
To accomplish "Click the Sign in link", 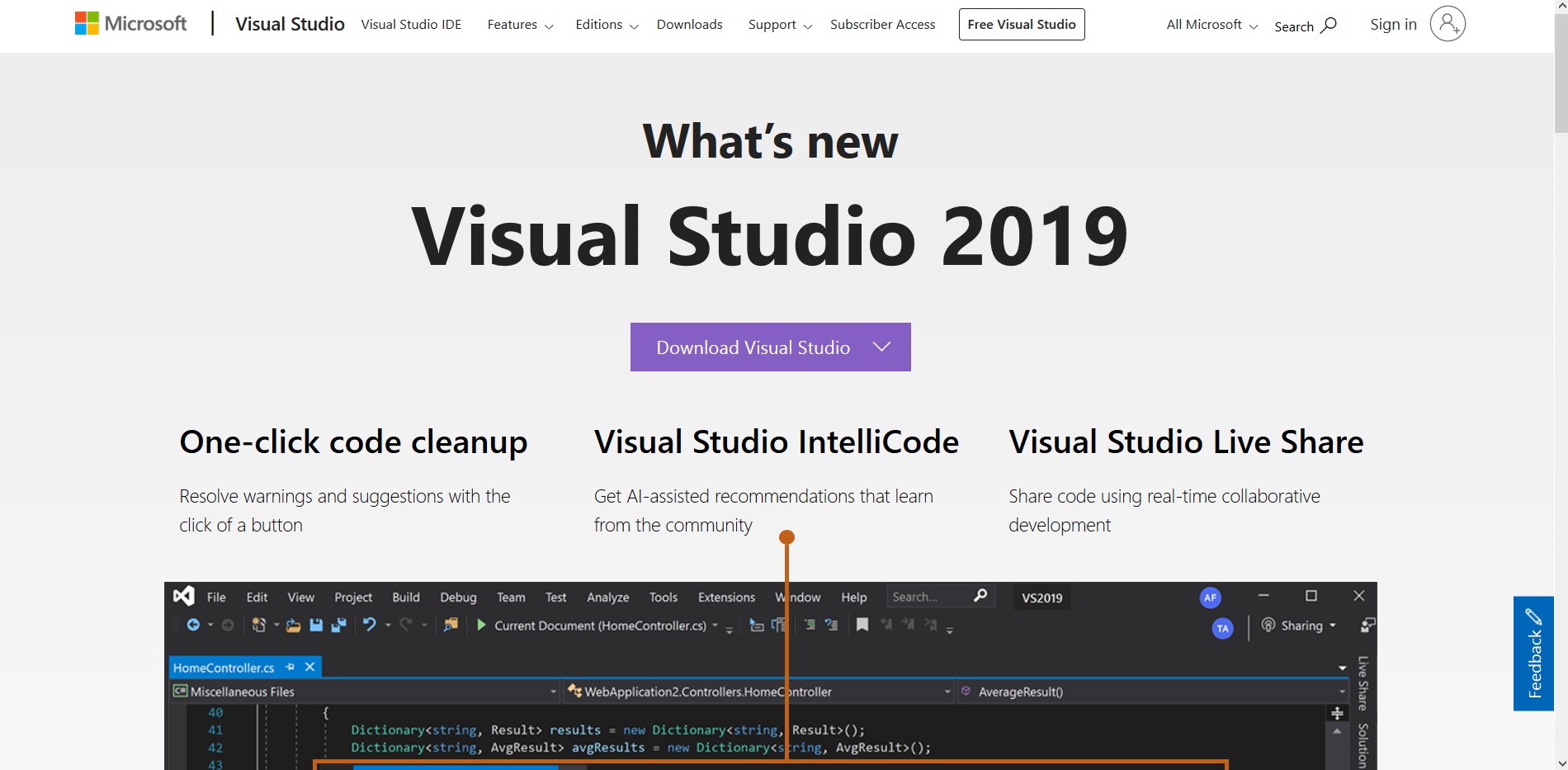I will click(1393, 24).
